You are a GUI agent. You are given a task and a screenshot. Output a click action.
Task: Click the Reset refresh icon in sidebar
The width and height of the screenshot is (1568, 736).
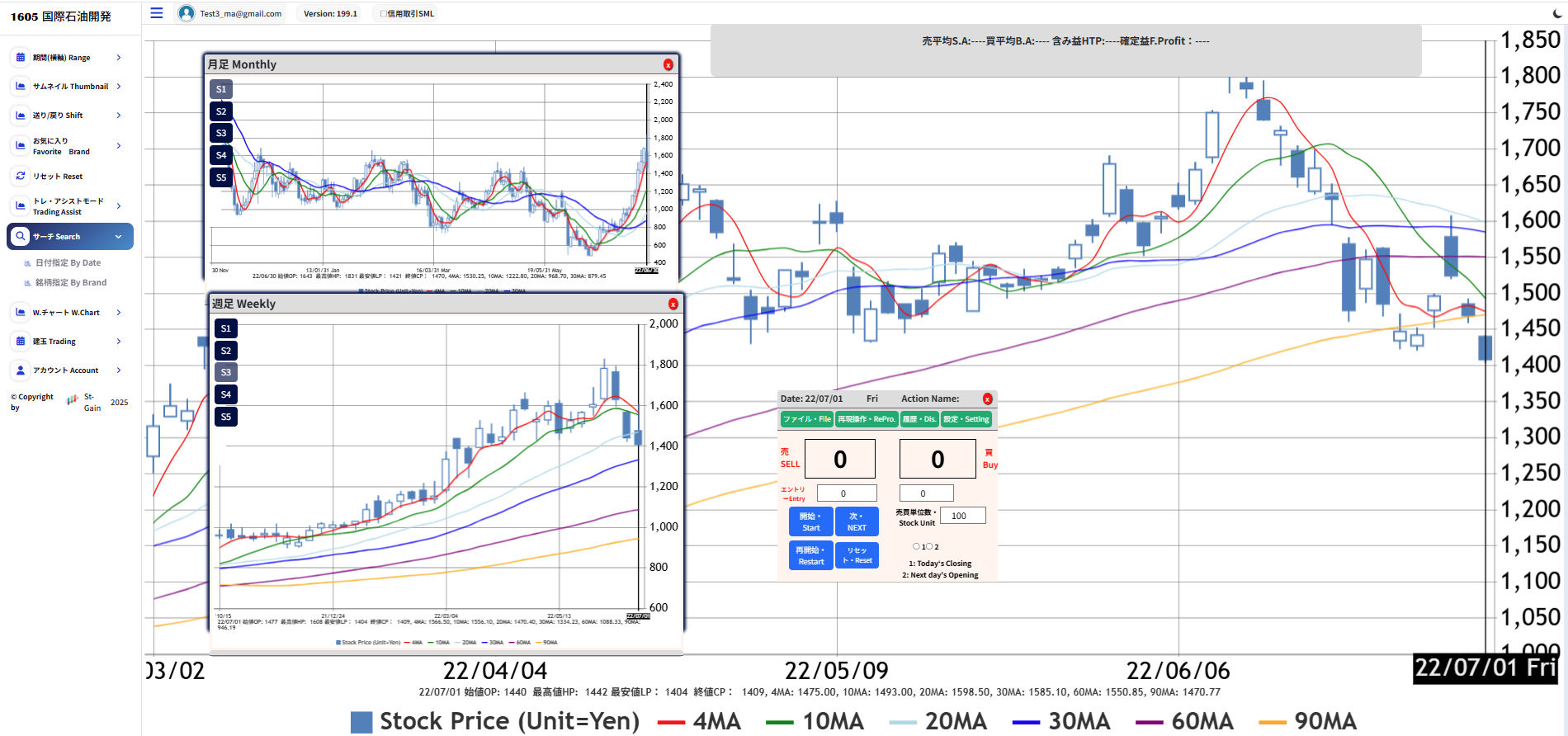[x=21, y=176]
